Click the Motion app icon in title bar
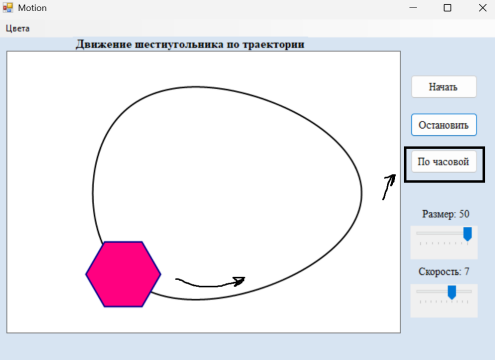The image size is (495, 360). 8,7
